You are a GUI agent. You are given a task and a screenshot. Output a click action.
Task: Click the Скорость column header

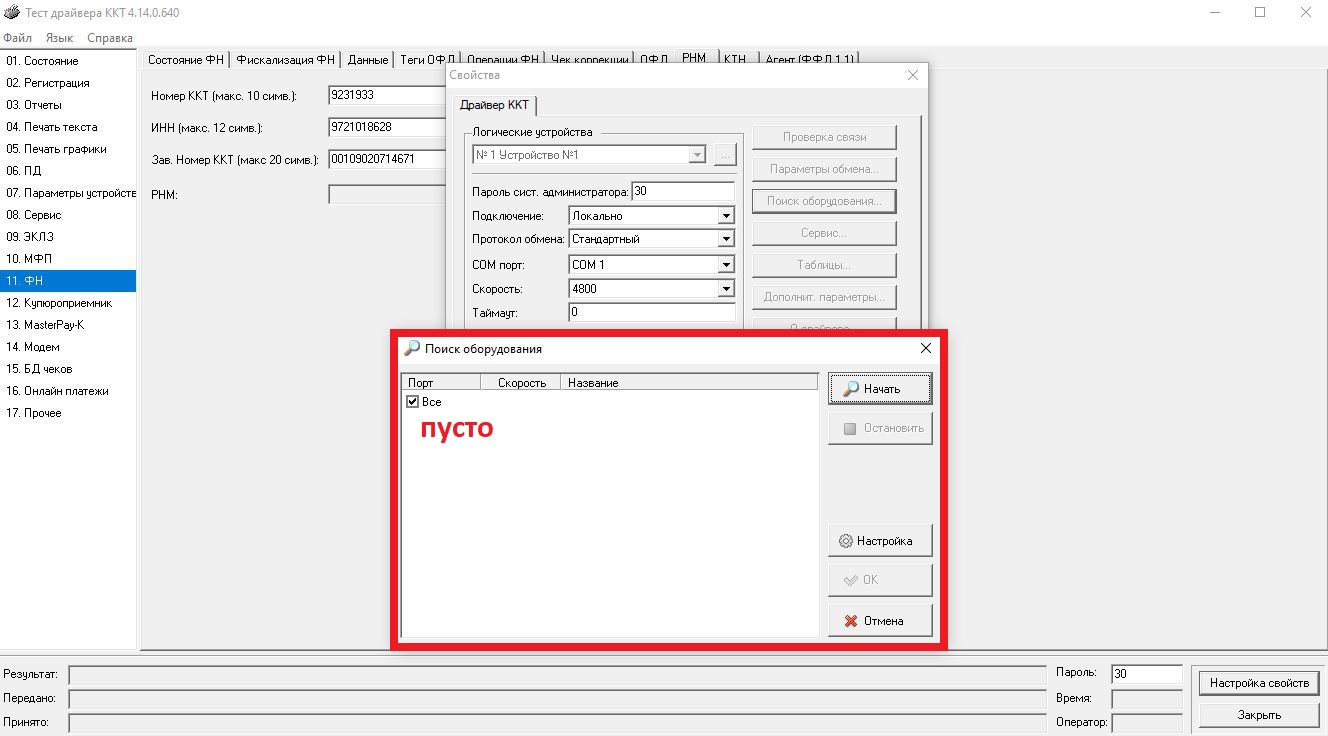pyautogui.click(x=521, y=383)
